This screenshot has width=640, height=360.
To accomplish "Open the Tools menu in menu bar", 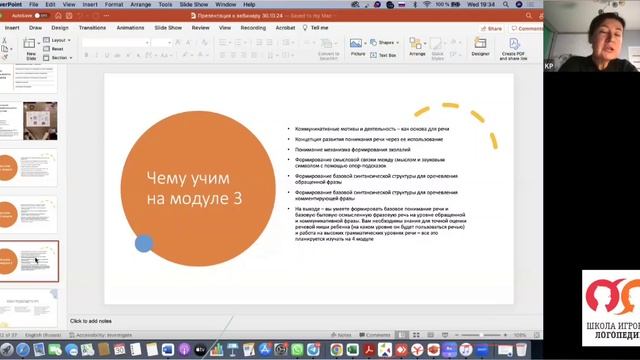I will 165,4.
